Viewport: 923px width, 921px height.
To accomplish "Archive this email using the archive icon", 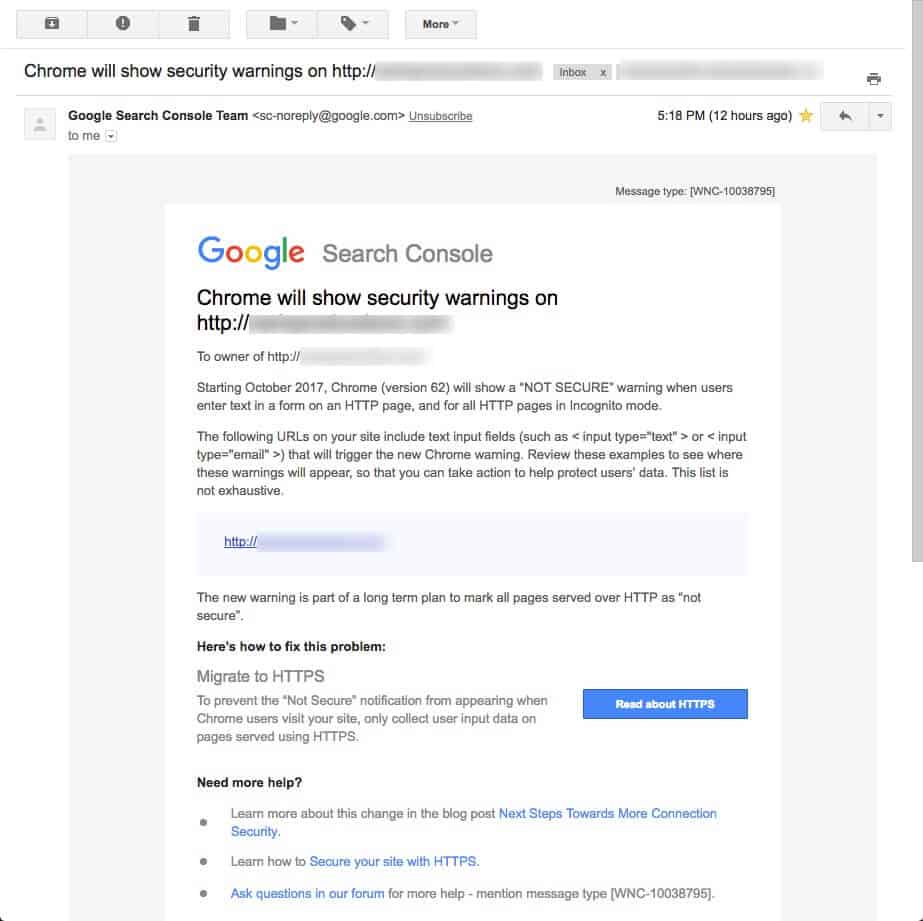I will (x=52, y=24).
